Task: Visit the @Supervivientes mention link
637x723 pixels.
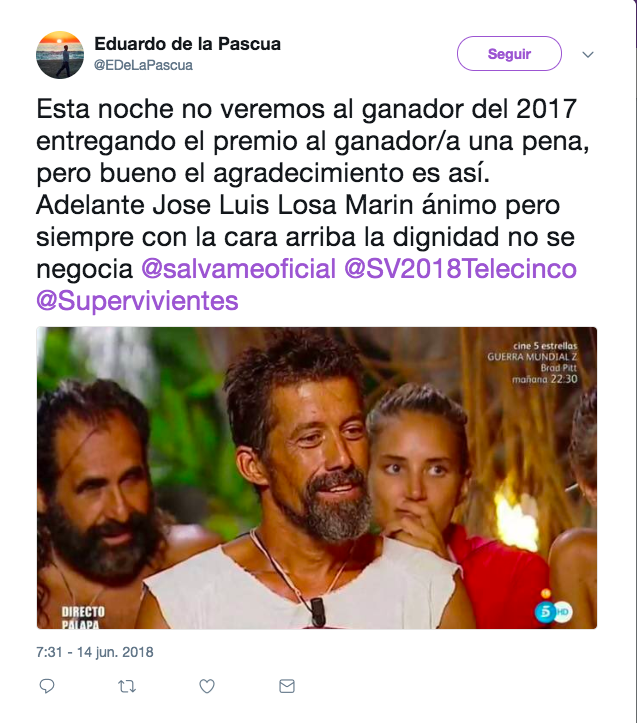Action: coord(137,301)
